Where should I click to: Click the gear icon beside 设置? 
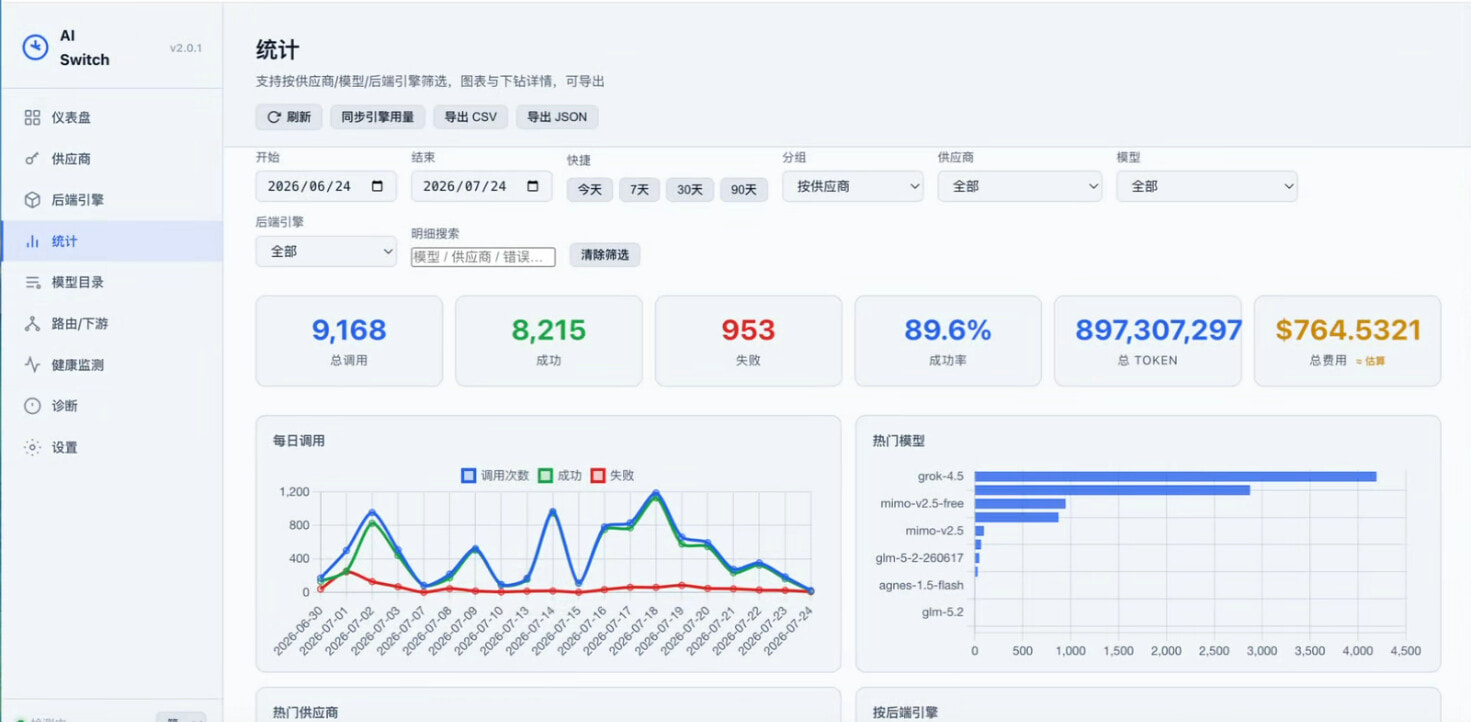[32, 447]
